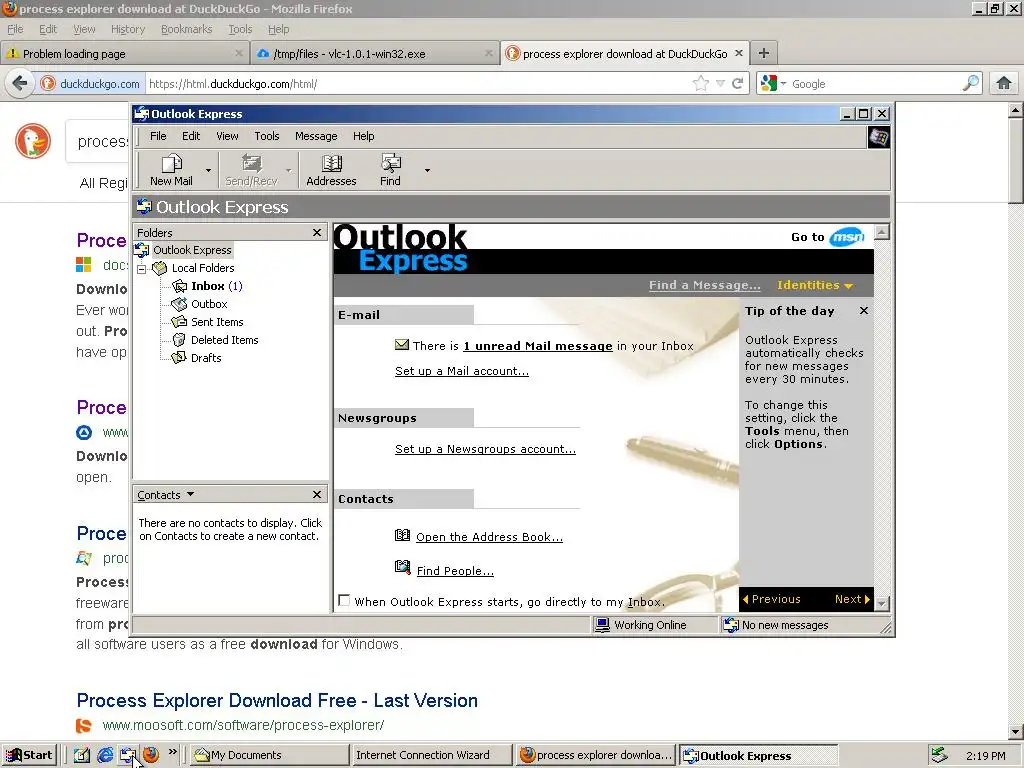Click the Find toolbar icon
The image size is (1024, 768).
[391, 163]
